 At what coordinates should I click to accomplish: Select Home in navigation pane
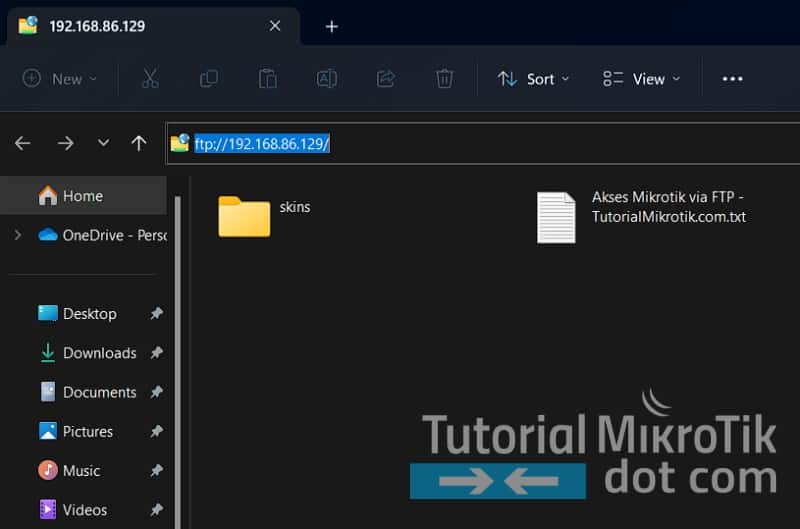(x=83, y=195)
